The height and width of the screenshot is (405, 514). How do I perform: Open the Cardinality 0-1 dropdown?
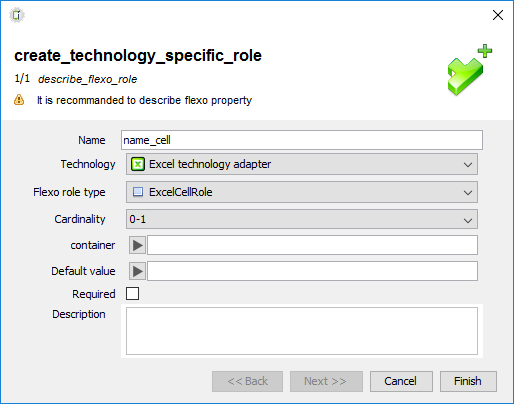[x=302, y=219]
